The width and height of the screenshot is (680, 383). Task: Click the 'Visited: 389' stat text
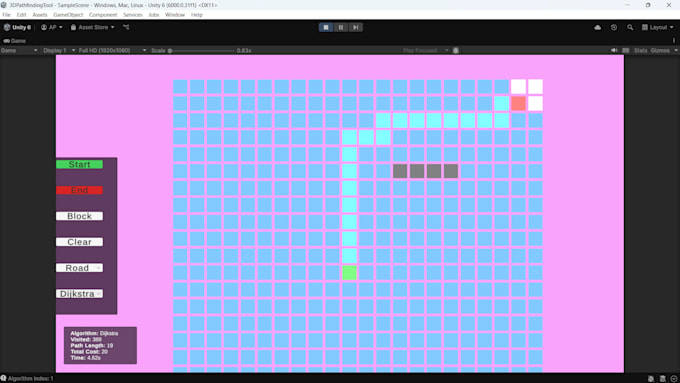point(86,340)
